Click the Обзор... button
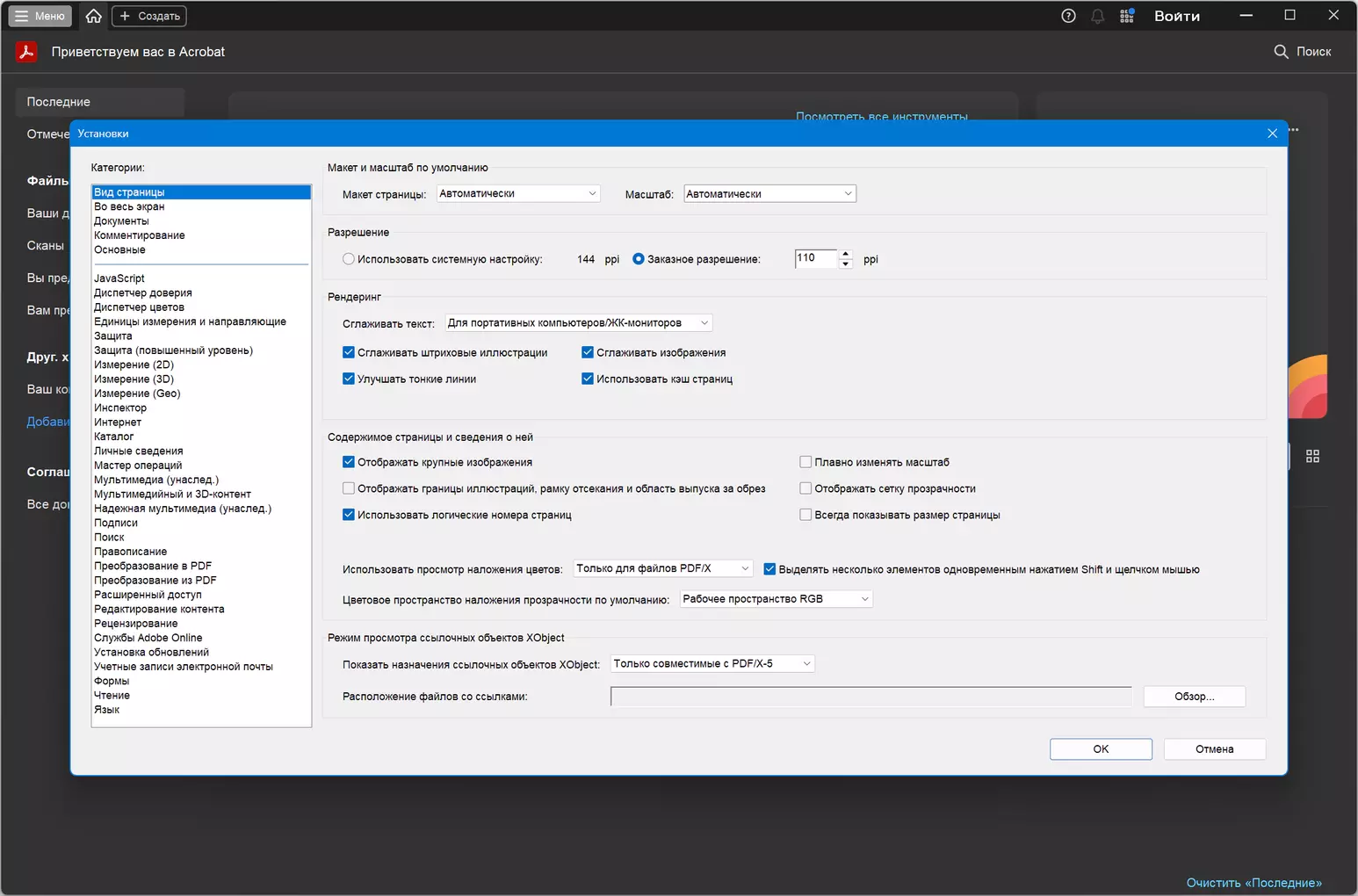This screenshot has height=896, width=1358. [x=1195, y=697]
